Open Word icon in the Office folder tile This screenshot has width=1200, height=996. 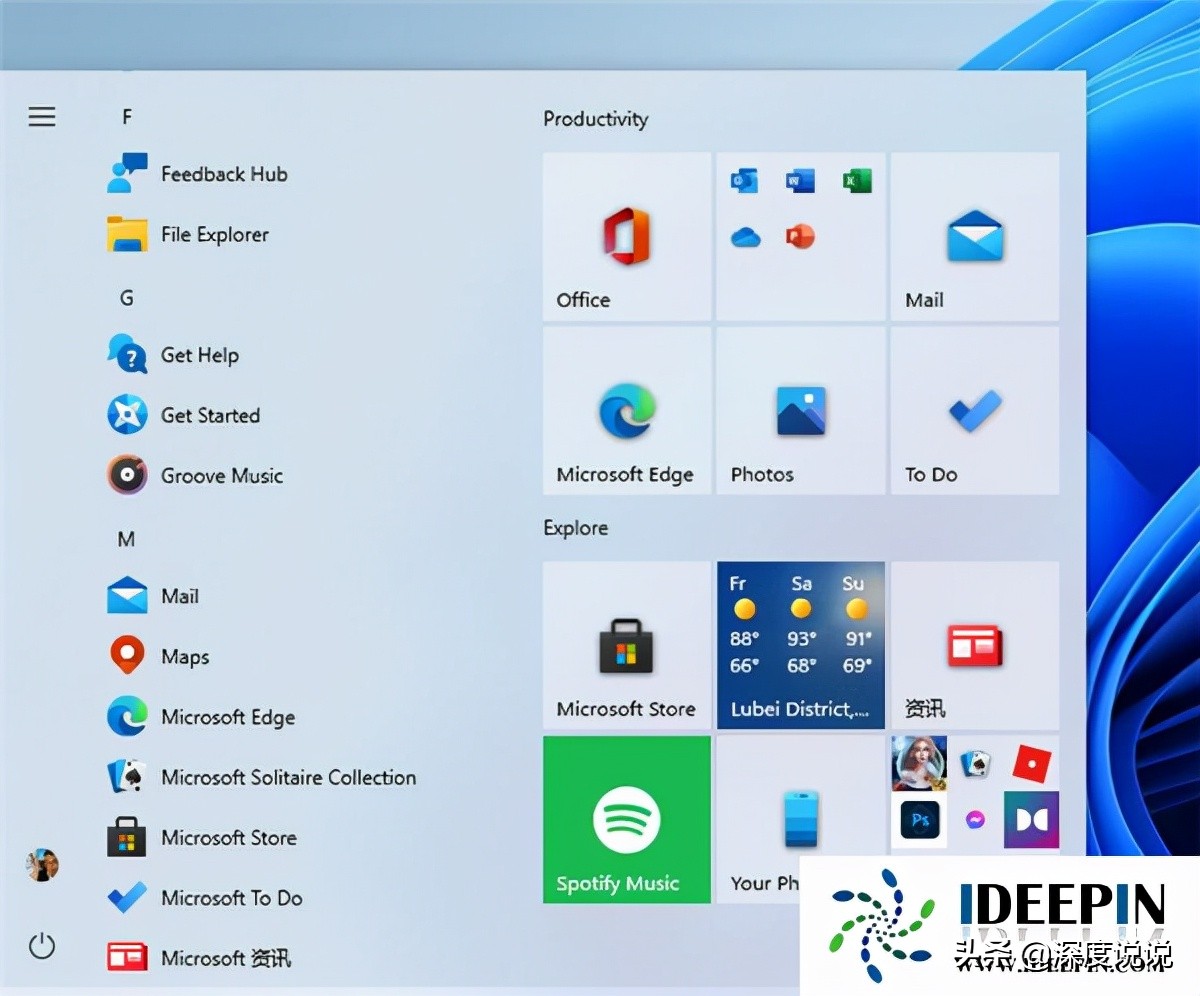800,181
